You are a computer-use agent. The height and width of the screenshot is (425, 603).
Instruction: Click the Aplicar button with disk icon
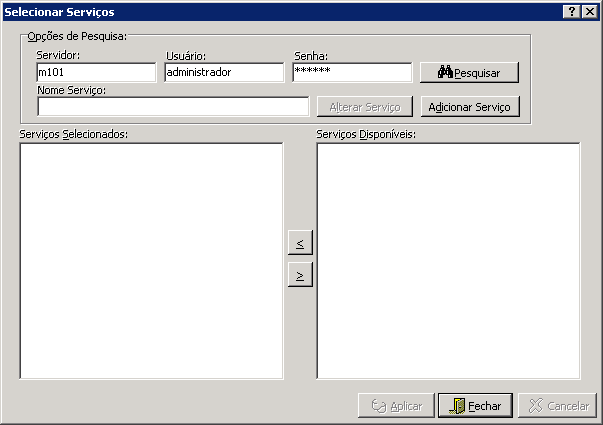[x=396, y=406]
